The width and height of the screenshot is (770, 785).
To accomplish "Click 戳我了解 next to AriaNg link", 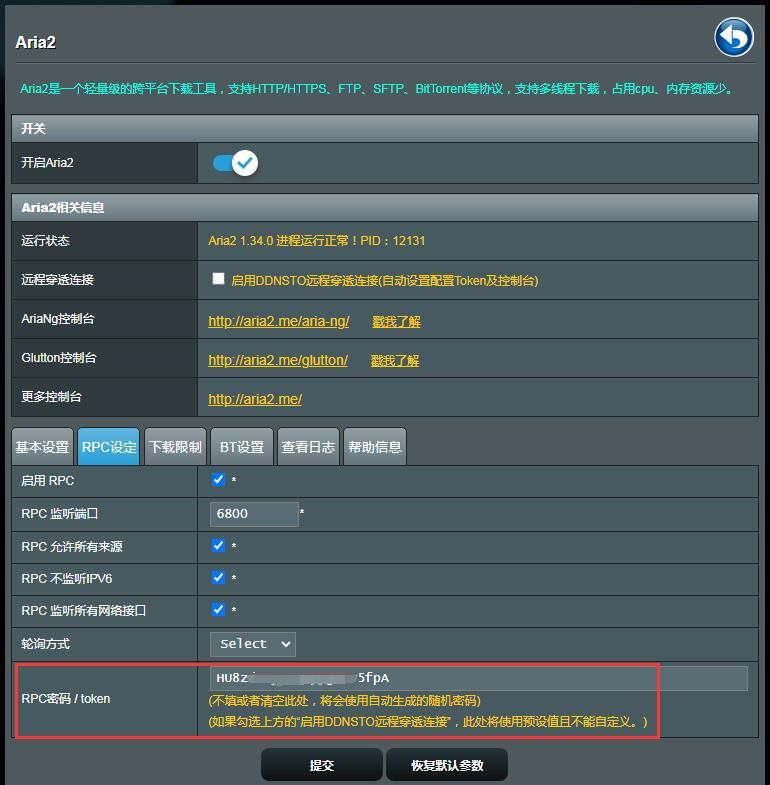I will (x=396, y=321).
